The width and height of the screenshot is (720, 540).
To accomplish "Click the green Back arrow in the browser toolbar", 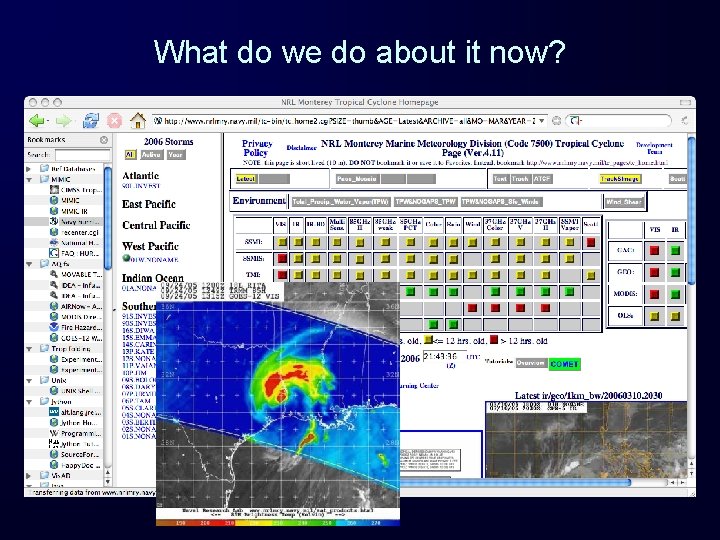I will [x=36, y=121].
